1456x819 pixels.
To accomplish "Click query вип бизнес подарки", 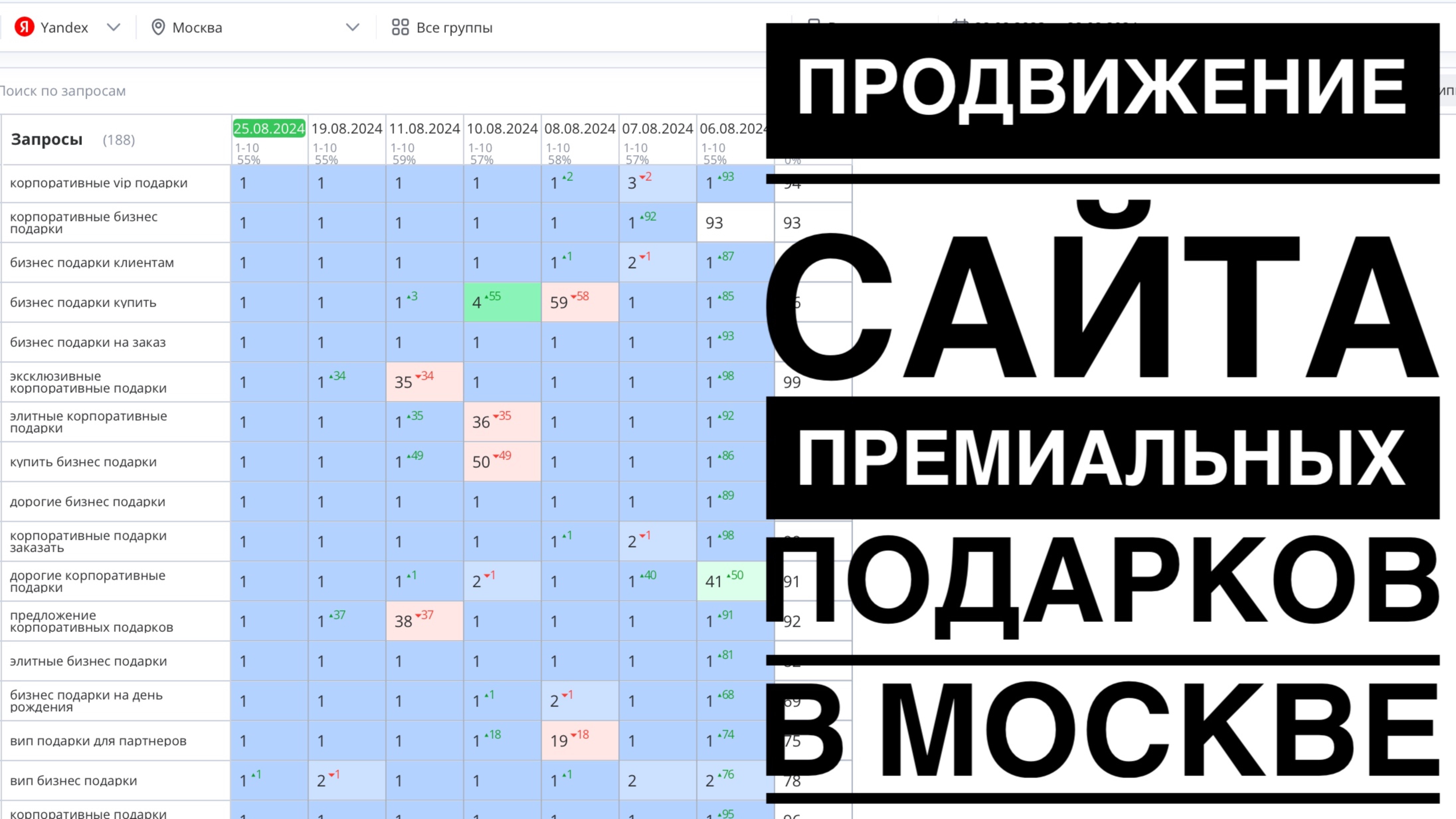I will point(73,780).
